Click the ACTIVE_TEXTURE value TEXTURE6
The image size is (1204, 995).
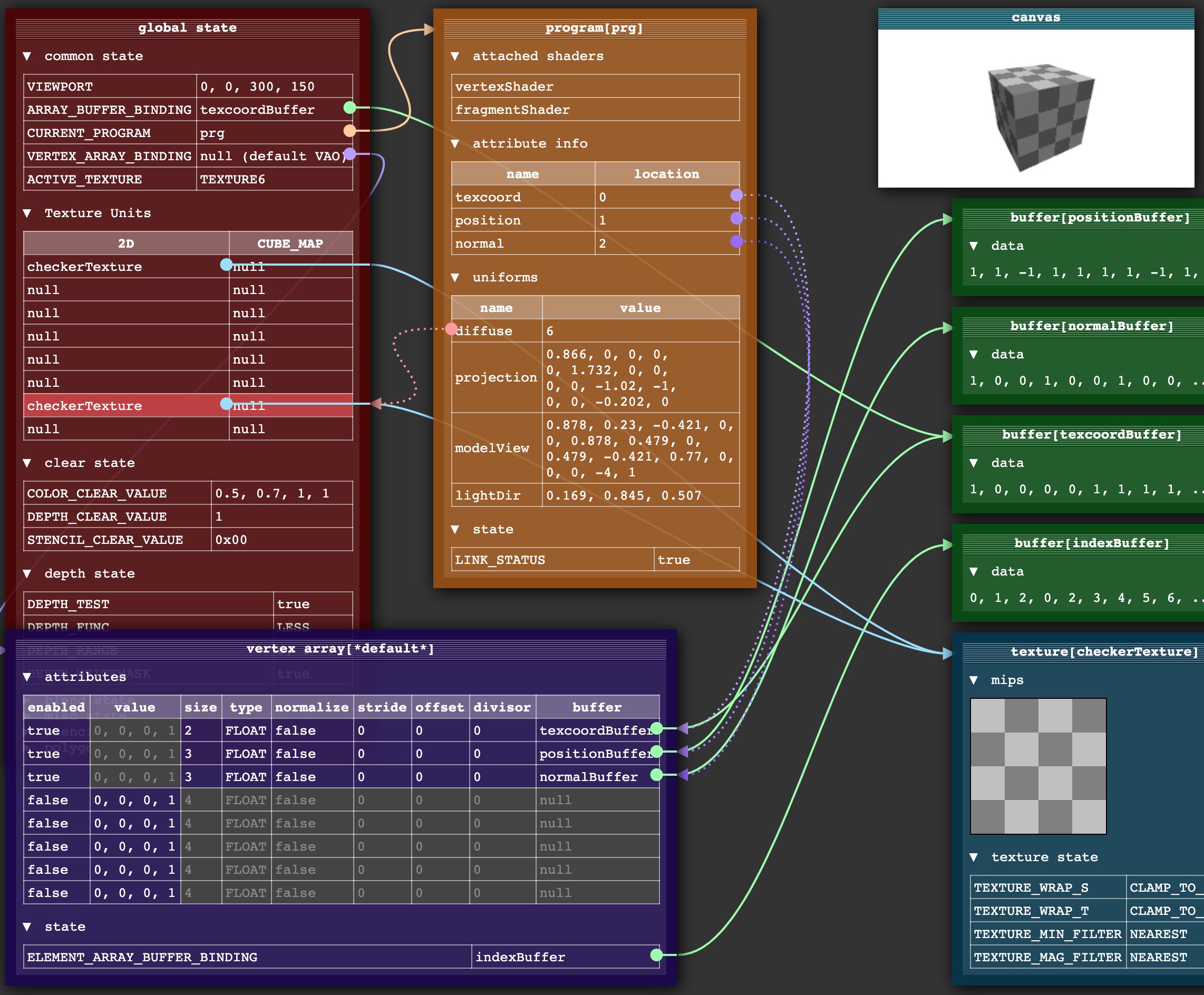coord(274,179)
